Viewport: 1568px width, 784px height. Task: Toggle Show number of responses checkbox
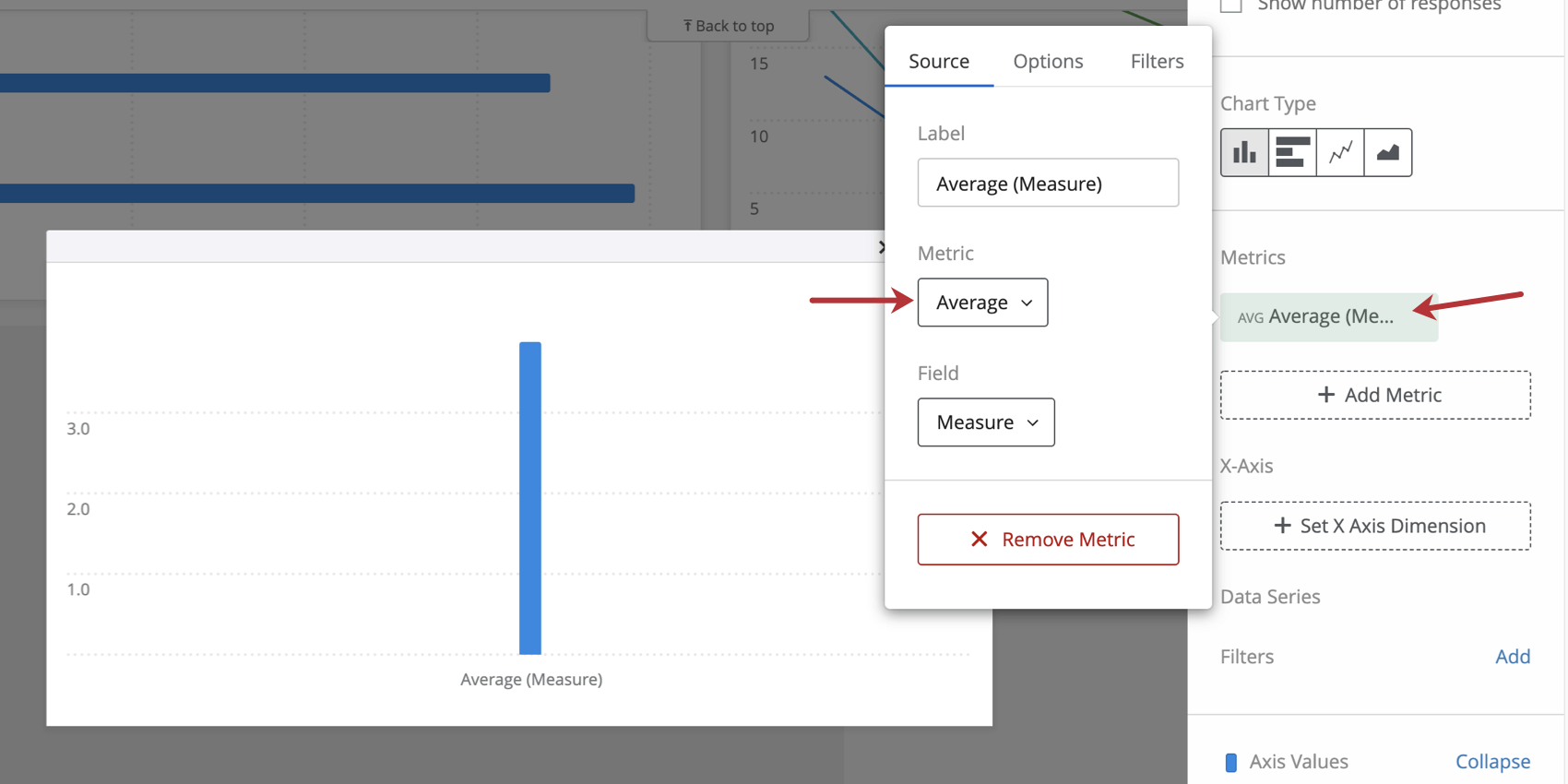pyautogui.click(x=1231, y=5)
